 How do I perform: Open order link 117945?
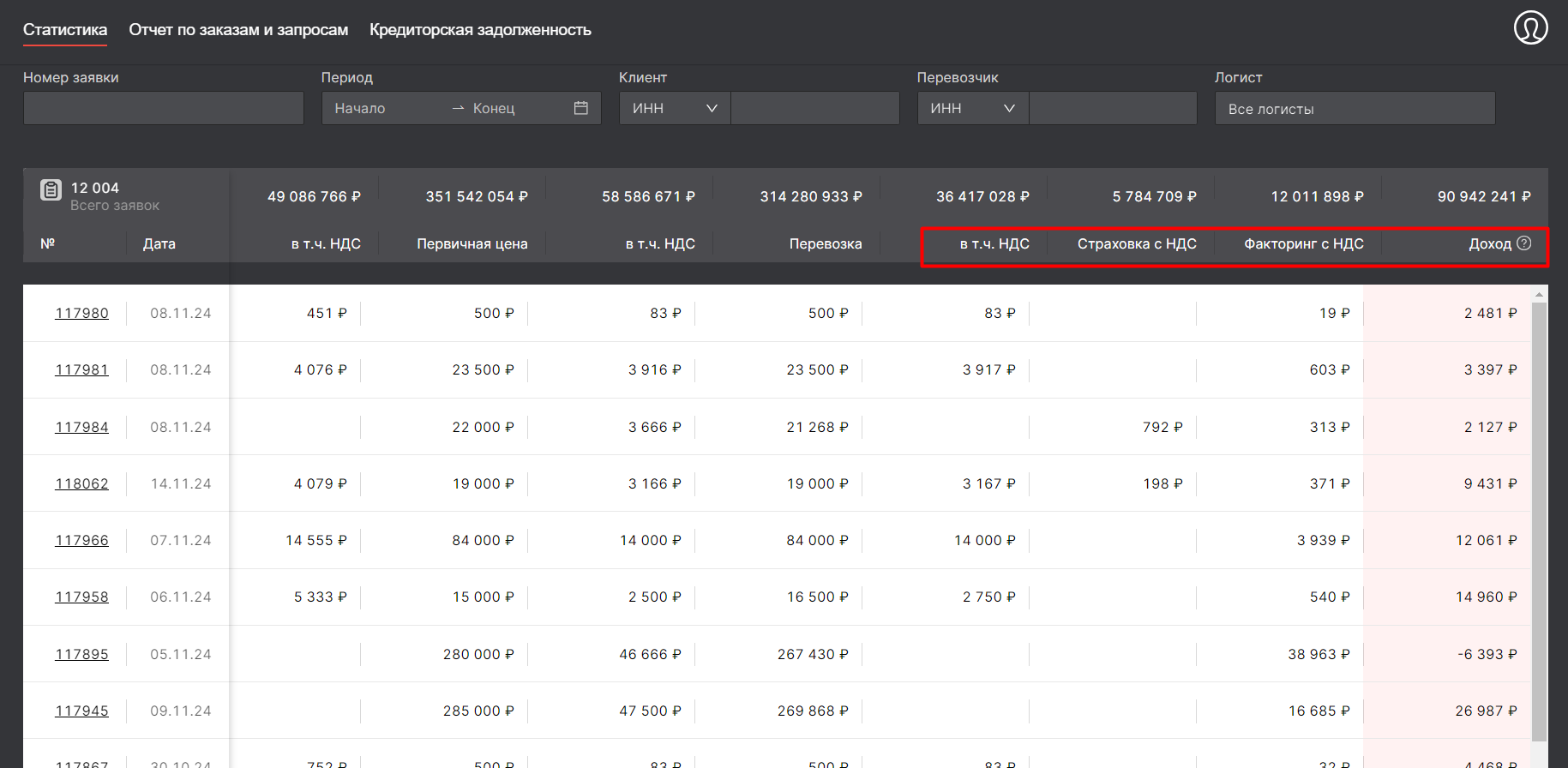click(x=82, y=711)
